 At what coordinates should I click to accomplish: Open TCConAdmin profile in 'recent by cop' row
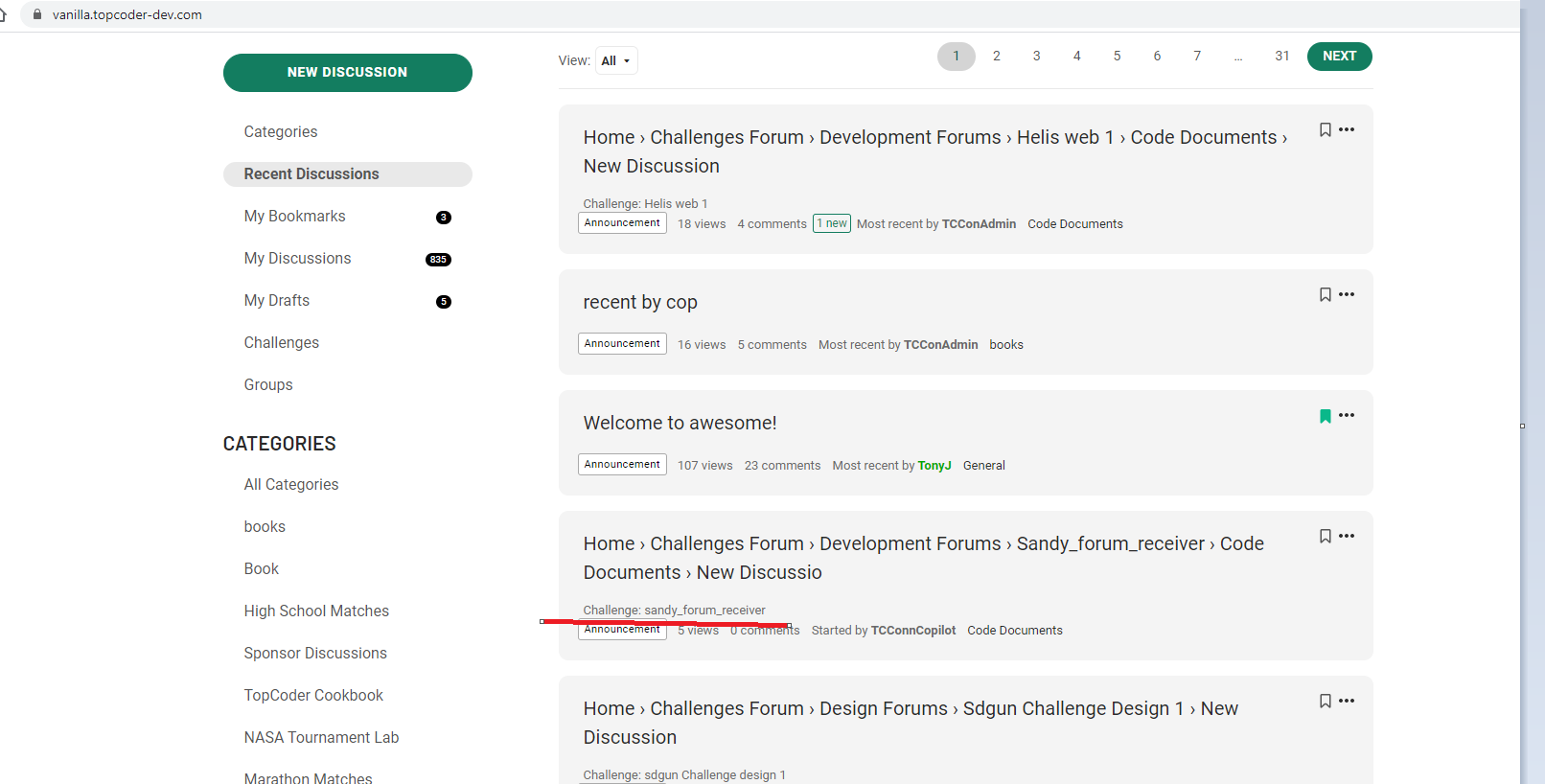940,344
